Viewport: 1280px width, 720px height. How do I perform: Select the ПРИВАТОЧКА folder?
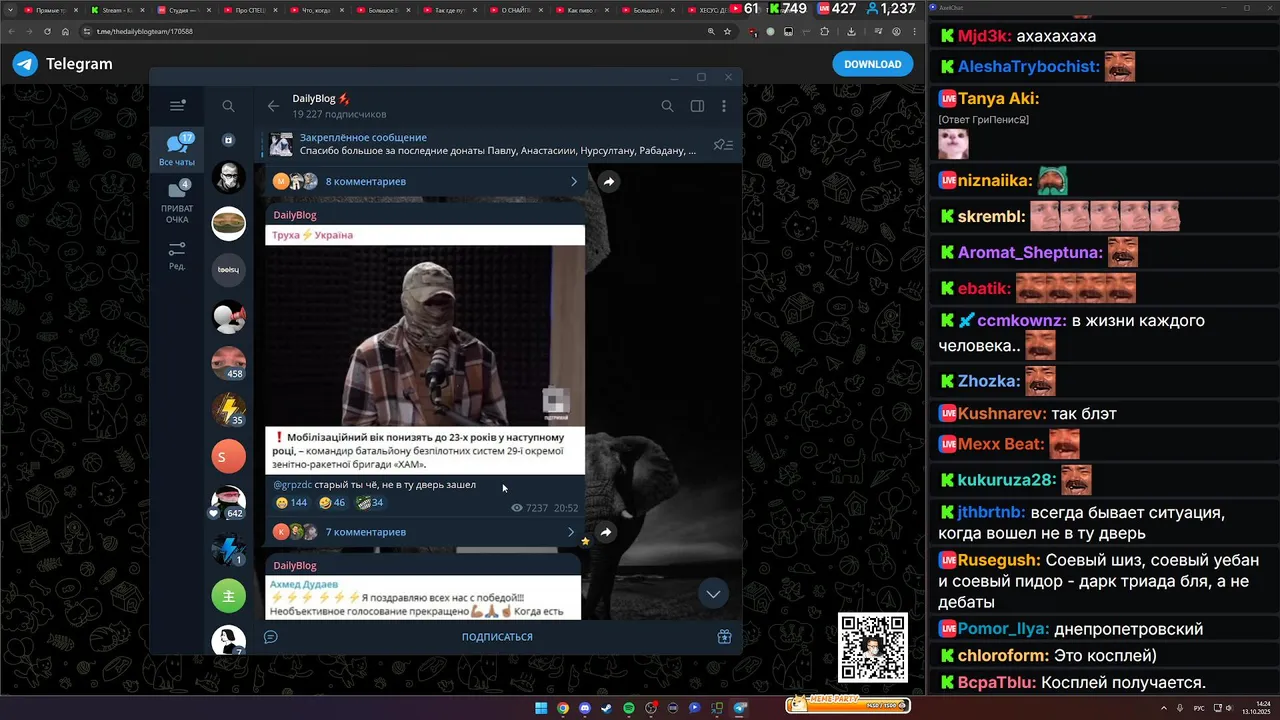[177, 202]
